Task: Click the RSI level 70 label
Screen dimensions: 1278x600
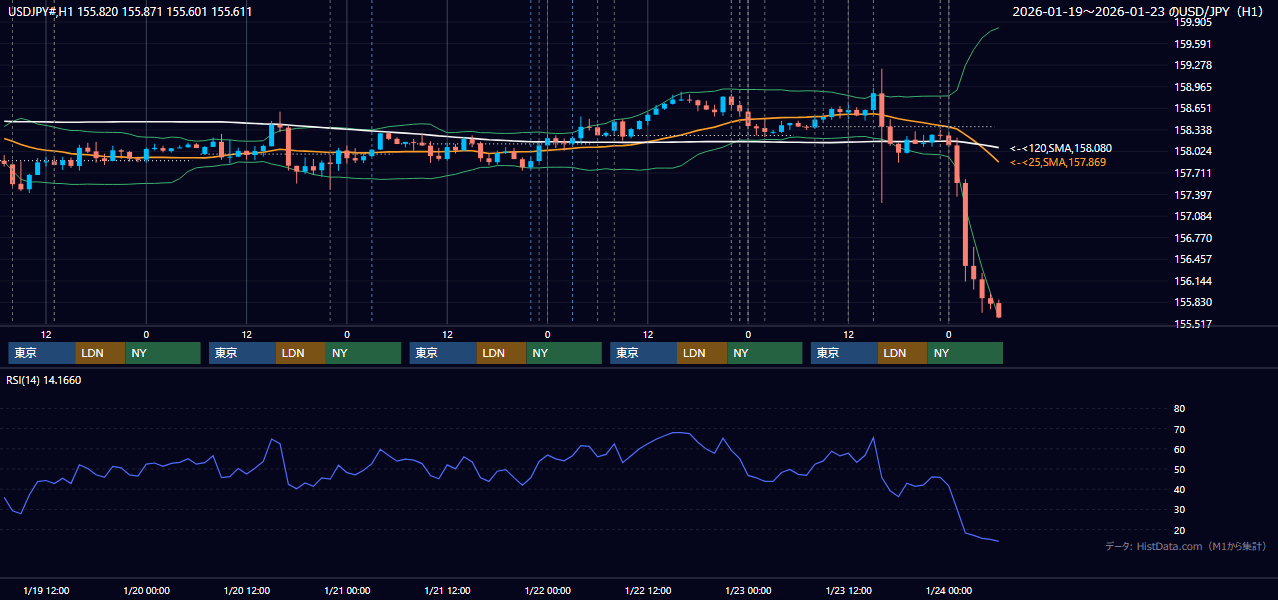Action: pos(1179,429)
